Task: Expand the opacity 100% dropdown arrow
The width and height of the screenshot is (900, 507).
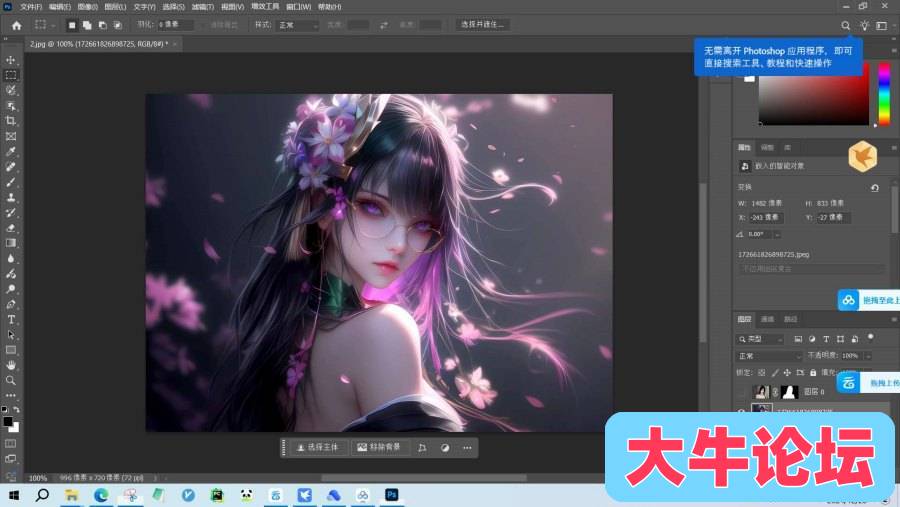Action: [x=868, y=356]
